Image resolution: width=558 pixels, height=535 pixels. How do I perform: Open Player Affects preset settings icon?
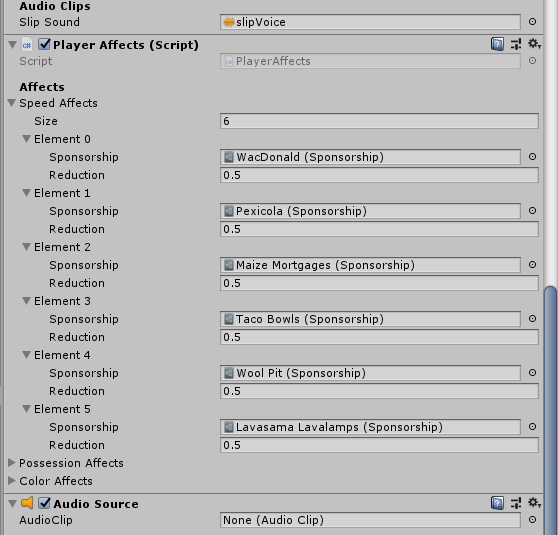point(516,44)
